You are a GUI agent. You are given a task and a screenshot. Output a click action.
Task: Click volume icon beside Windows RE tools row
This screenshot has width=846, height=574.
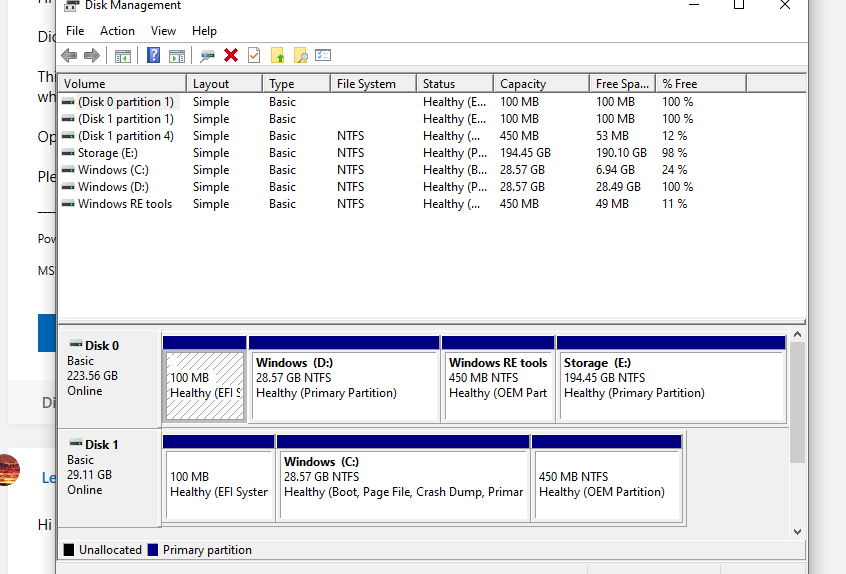coord(68,204)
